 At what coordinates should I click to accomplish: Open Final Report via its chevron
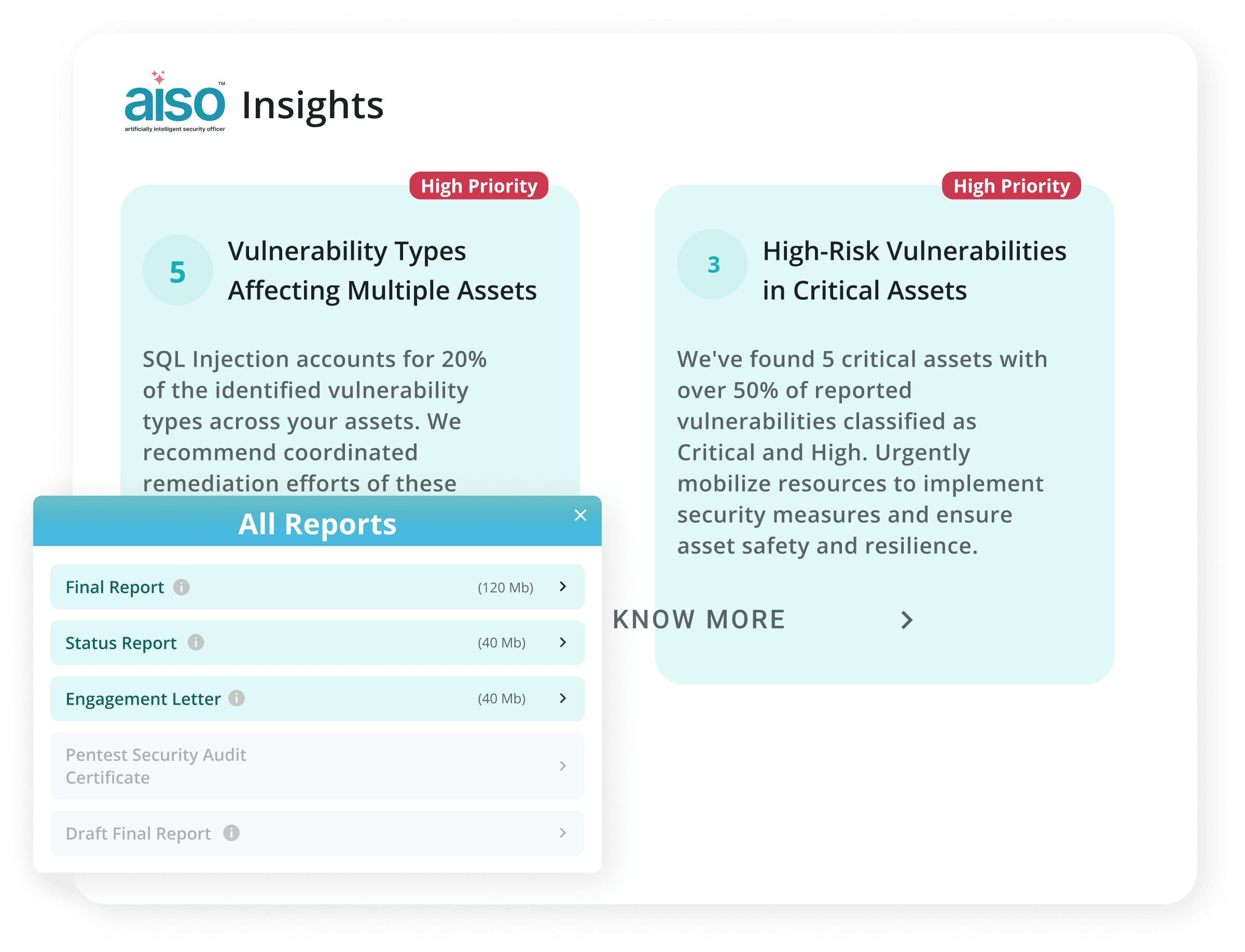coord(562,586)
